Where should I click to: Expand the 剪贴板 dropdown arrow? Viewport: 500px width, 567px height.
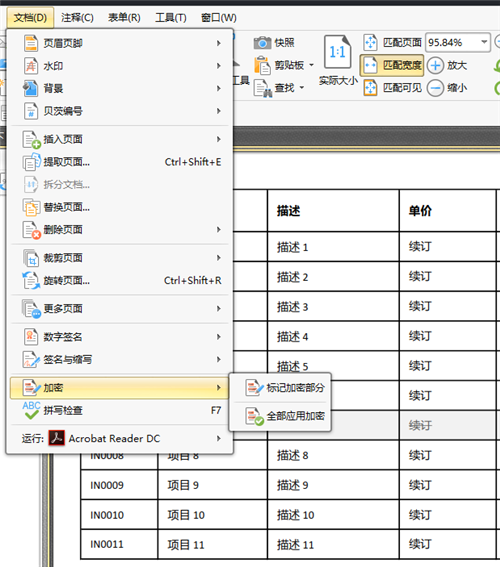click(312, 65)
